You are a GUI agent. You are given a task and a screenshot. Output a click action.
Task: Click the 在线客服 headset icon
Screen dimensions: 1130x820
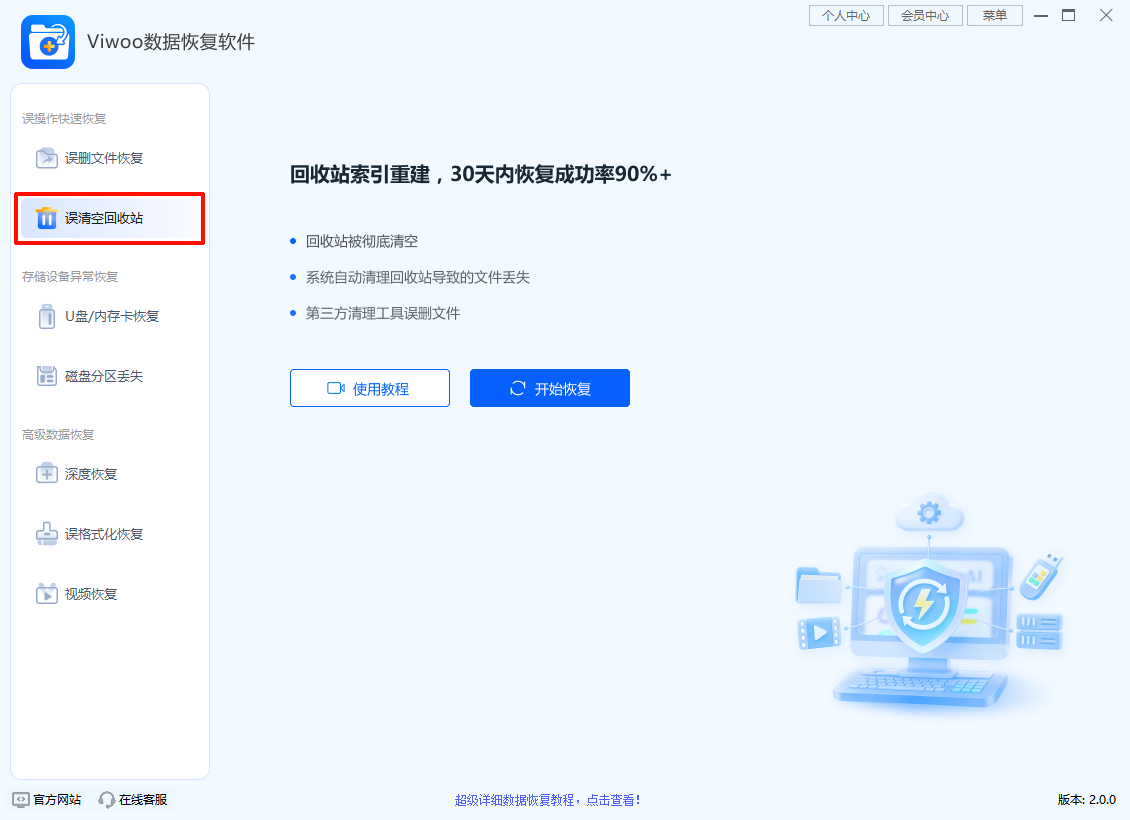[105, 799]
